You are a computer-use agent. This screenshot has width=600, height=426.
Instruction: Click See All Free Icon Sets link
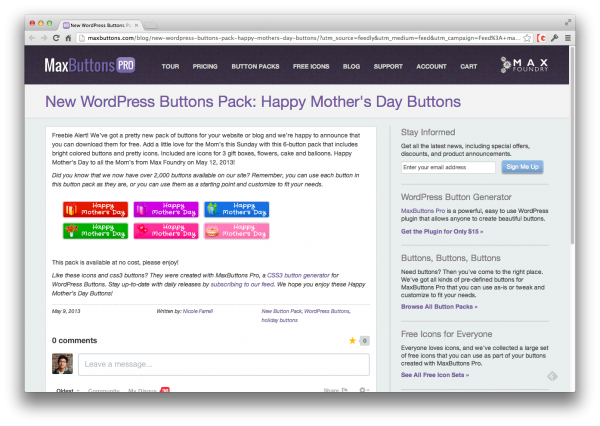tap(435, 375)
